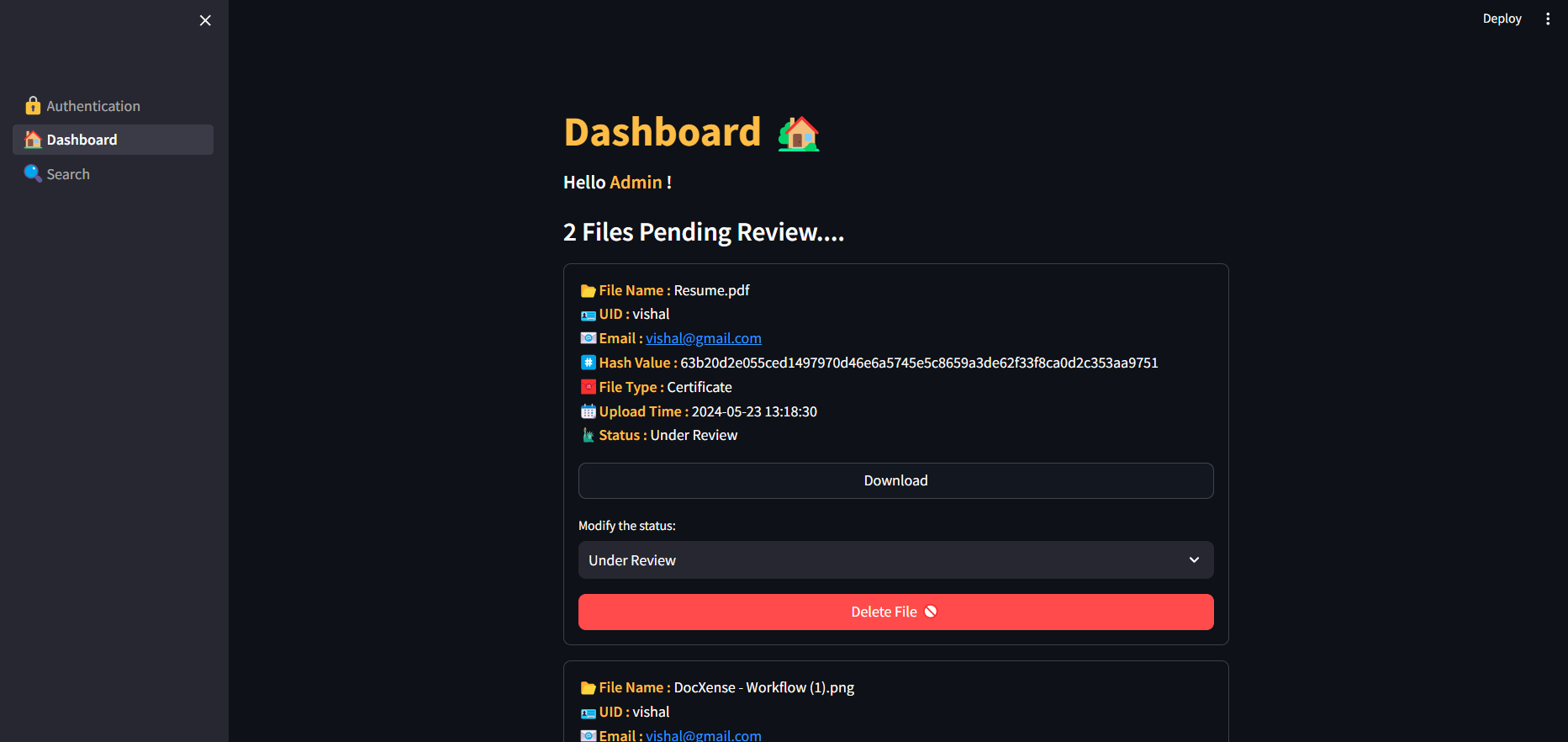Click the calendar icon beside Upload Time
This screenshot has width=1568, height=742.
click(589, 411)
